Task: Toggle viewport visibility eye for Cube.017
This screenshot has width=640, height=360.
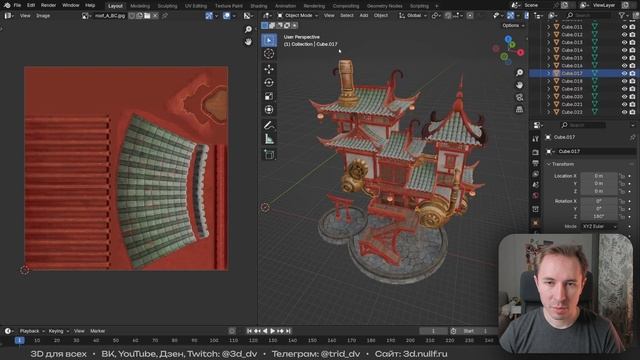Action: [624, 73]
